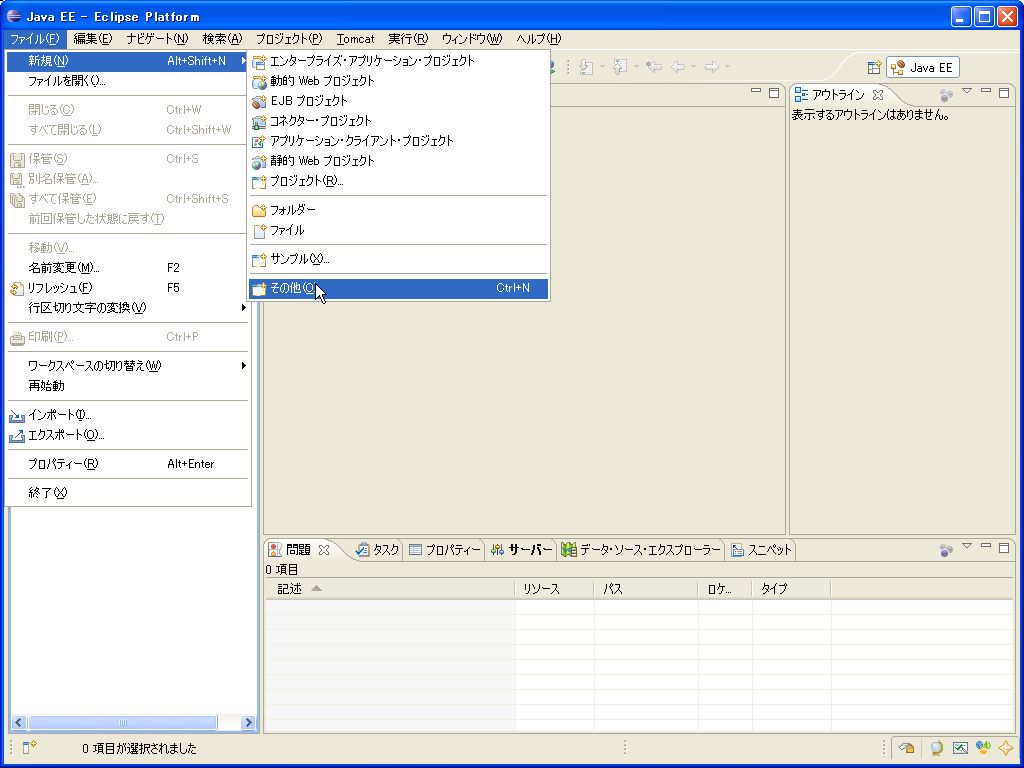Close the 問題 tab with its X
Viewport: 1024px width, 768px height.
[323, 550]
